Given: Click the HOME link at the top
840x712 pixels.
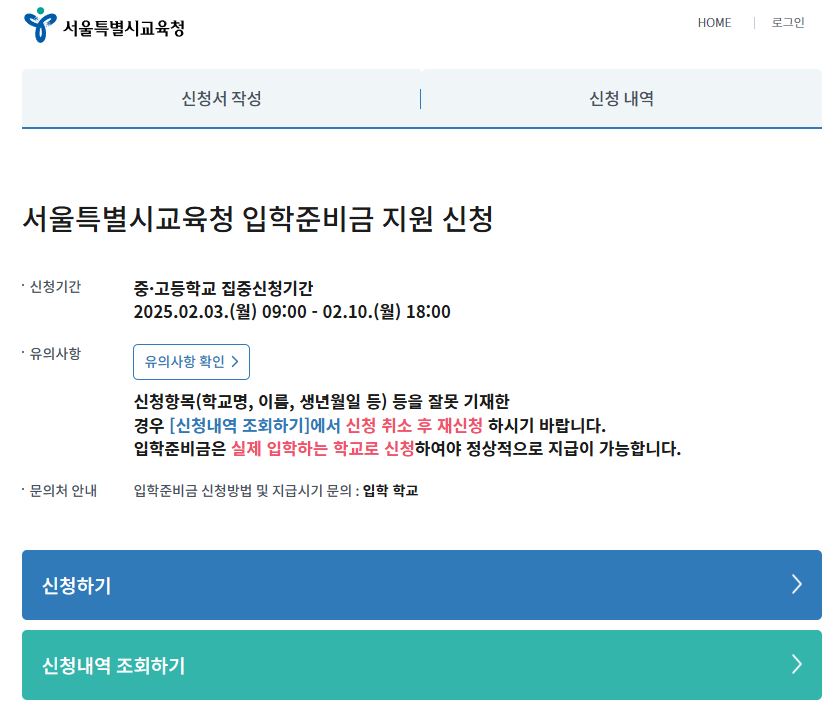Looking at the screenshot, I should coord(714,22).
